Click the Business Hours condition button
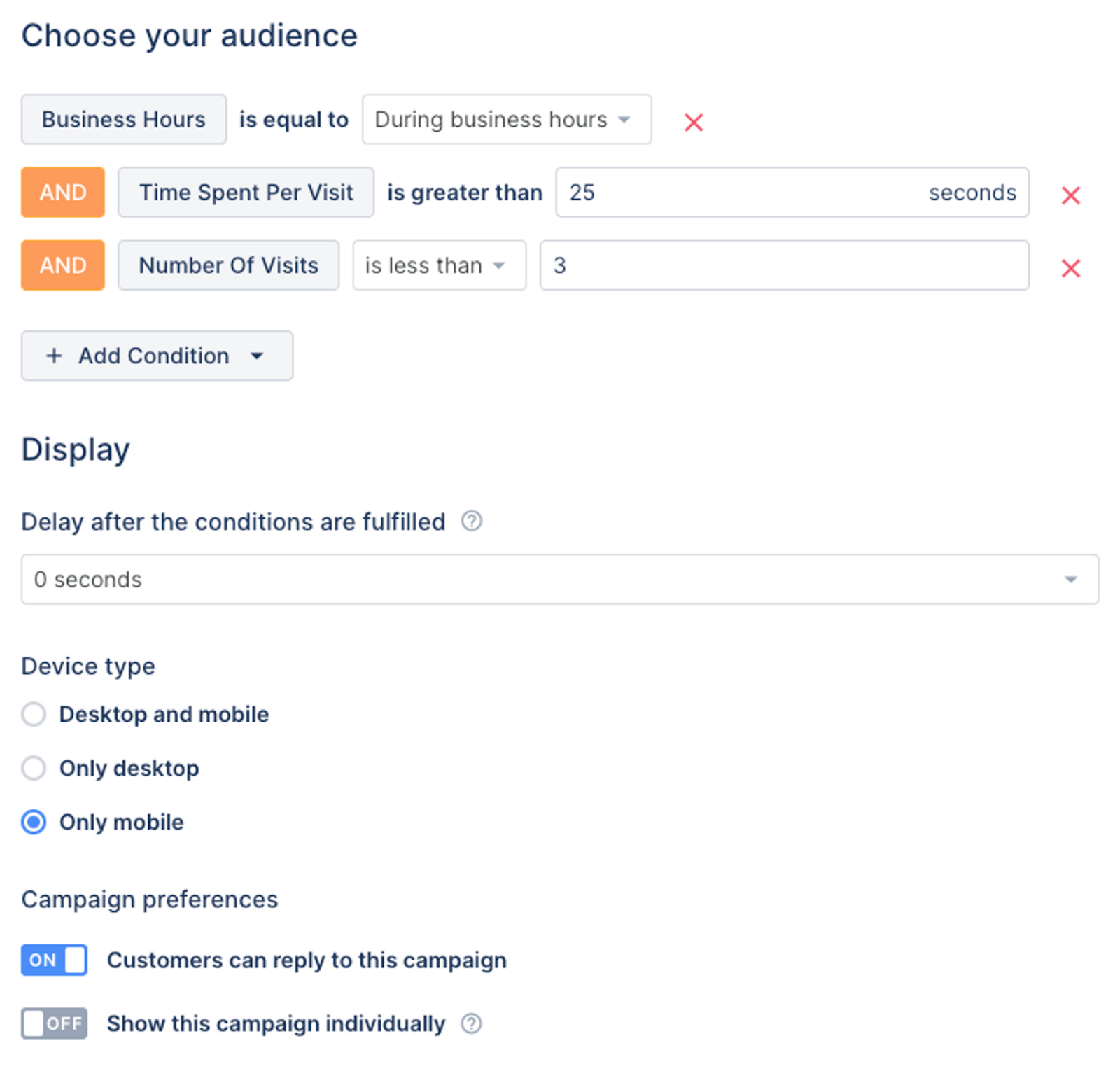Viewport: 1120px width, 1069px height. 124,120
